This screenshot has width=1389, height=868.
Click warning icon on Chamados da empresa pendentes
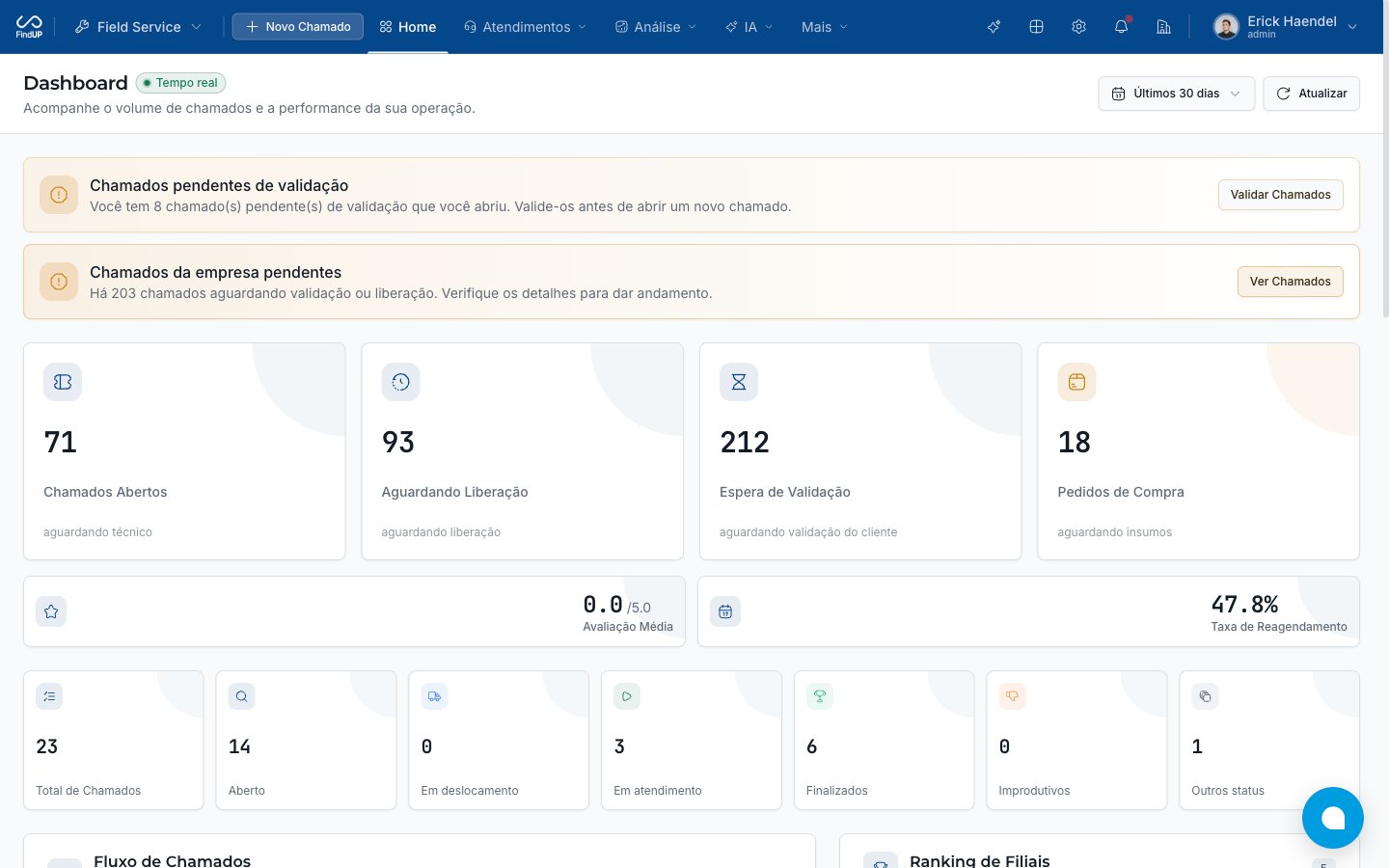click(59, 282)
